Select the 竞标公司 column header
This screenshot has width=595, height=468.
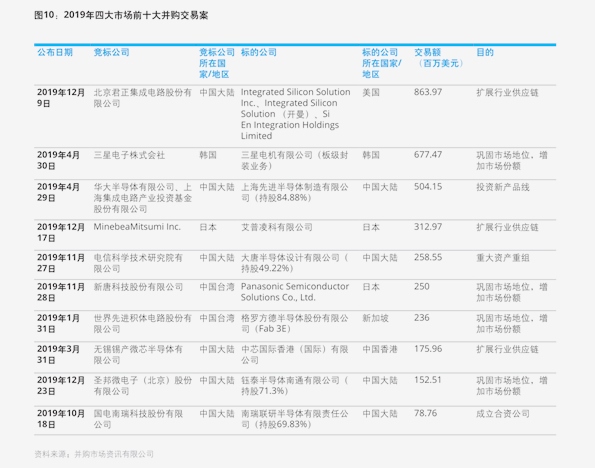tap(112, 52)
